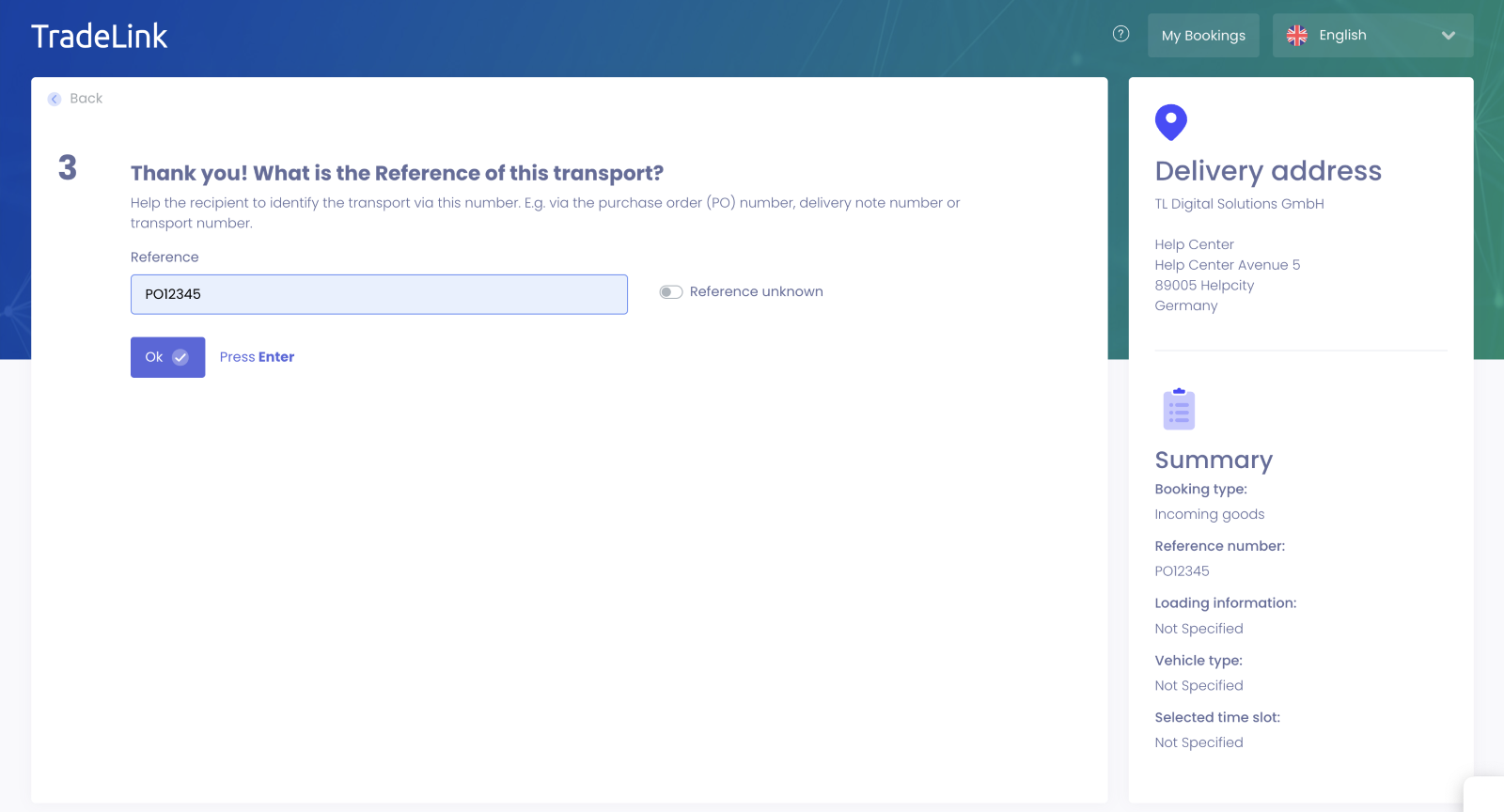
Task: Focus the Reference input field
Action: coord(379,294)
